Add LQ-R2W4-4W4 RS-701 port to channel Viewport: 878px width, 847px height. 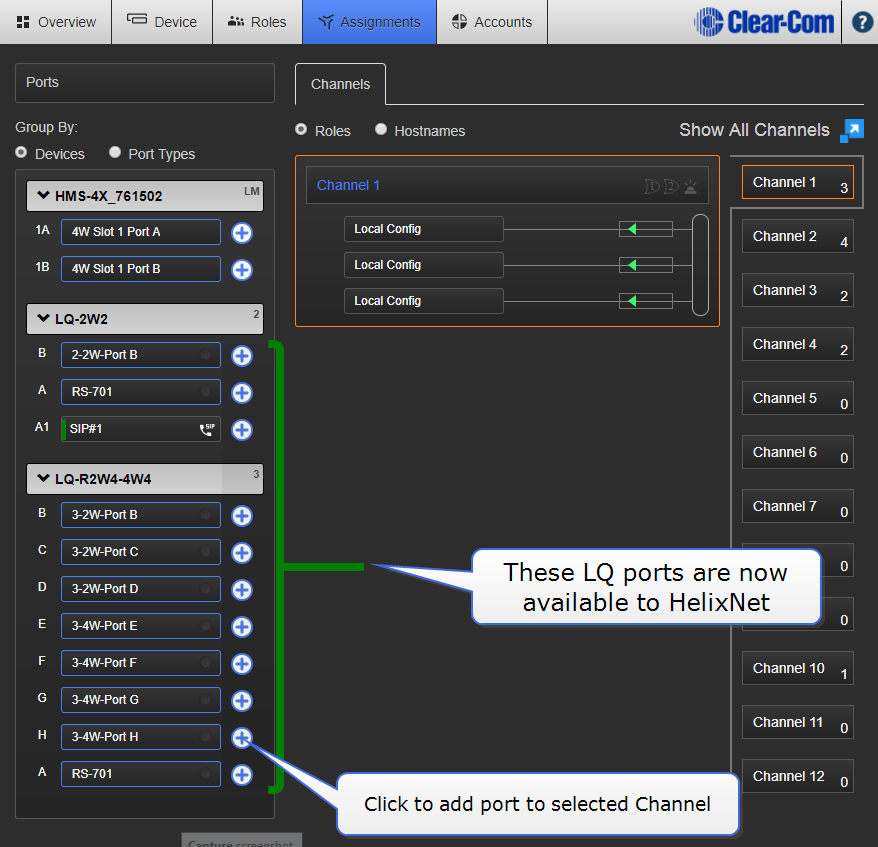[x=242, y=775]
